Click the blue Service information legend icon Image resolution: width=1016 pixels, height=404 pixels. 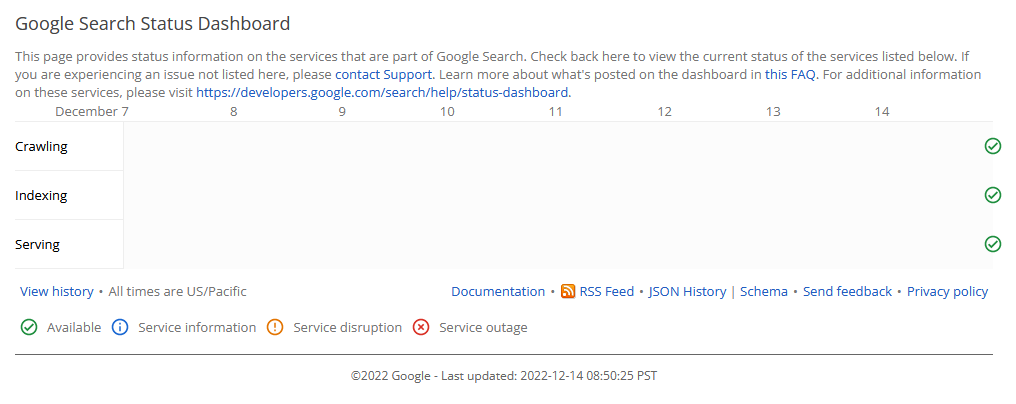point(120,327)
